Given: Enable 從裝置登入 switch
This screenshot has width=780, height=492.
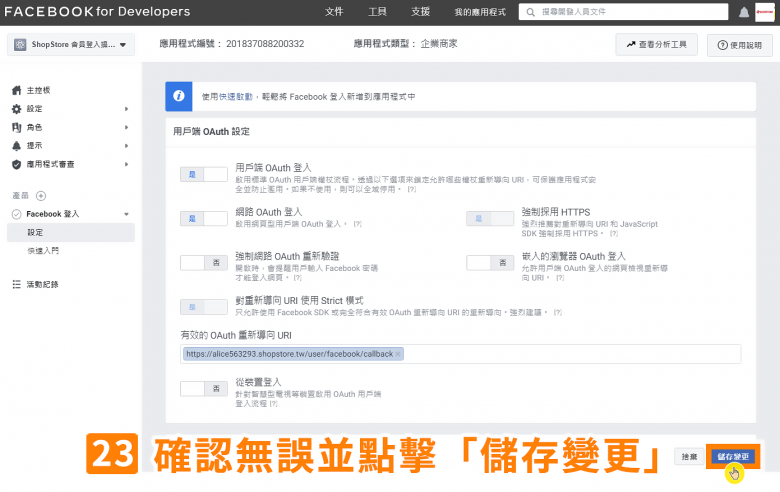Looking at the screenshot, I should [x=204, y=389].
